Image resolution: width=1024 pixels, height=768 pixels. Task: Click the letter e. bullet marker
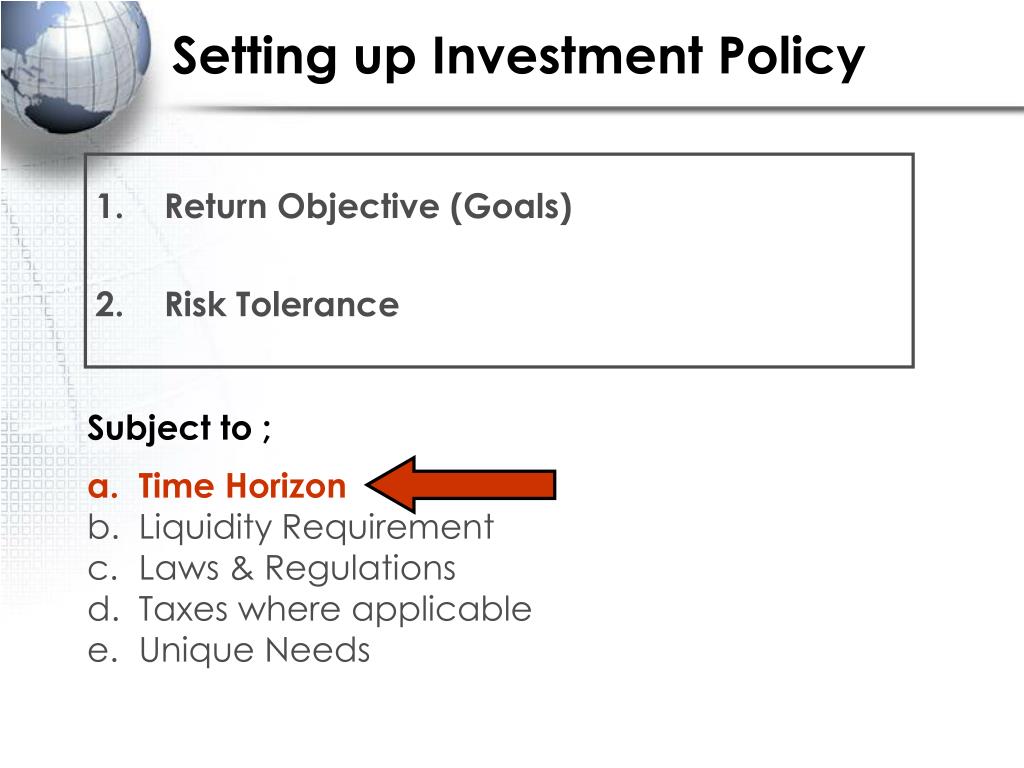[x=103, y=652]
